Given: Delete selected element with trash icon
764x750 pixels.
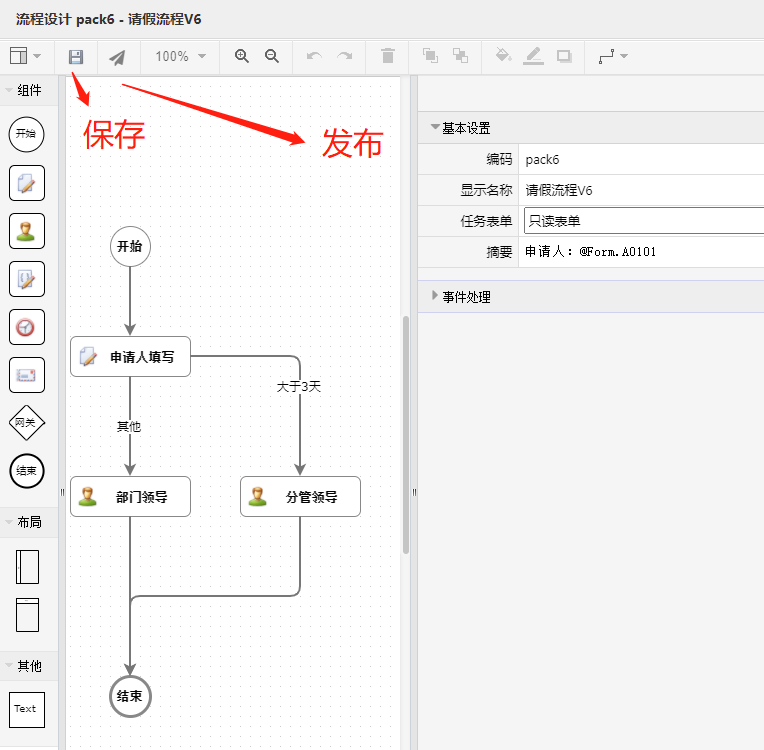Looking at the screenshot, I should (x=388, y=56).
